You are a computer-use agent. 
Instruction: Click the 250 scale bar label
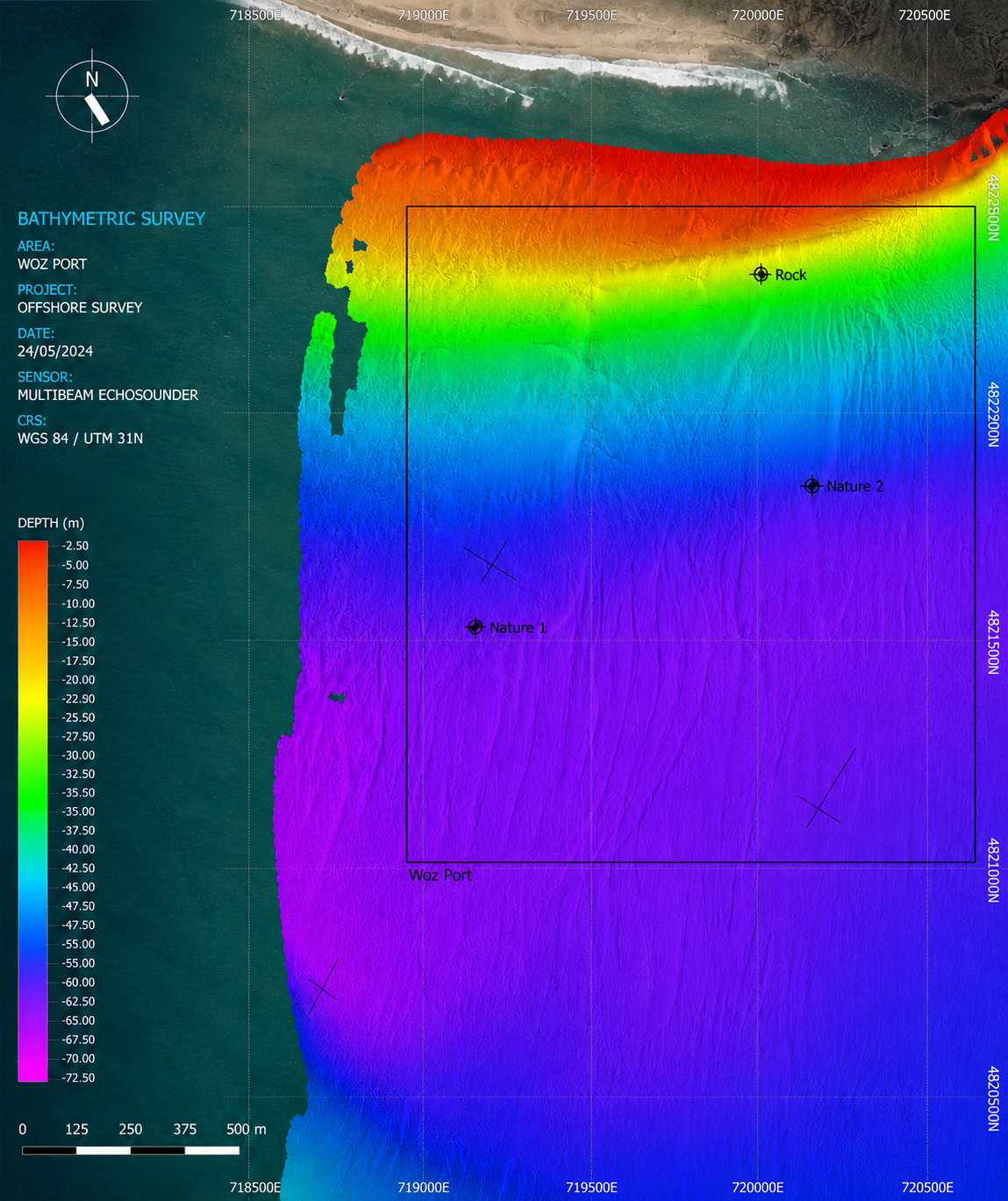click(x=131, y=1129)
